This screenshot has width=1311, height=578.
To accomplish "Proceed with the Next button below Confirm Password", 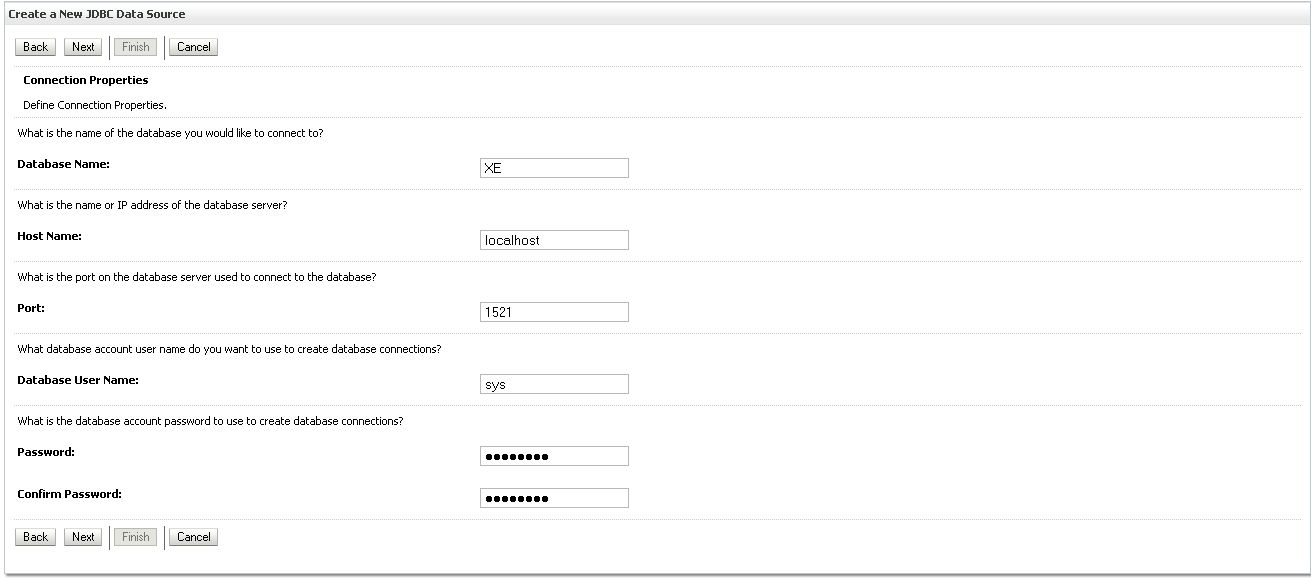I will pyautogui.click(x=83, y=537).
